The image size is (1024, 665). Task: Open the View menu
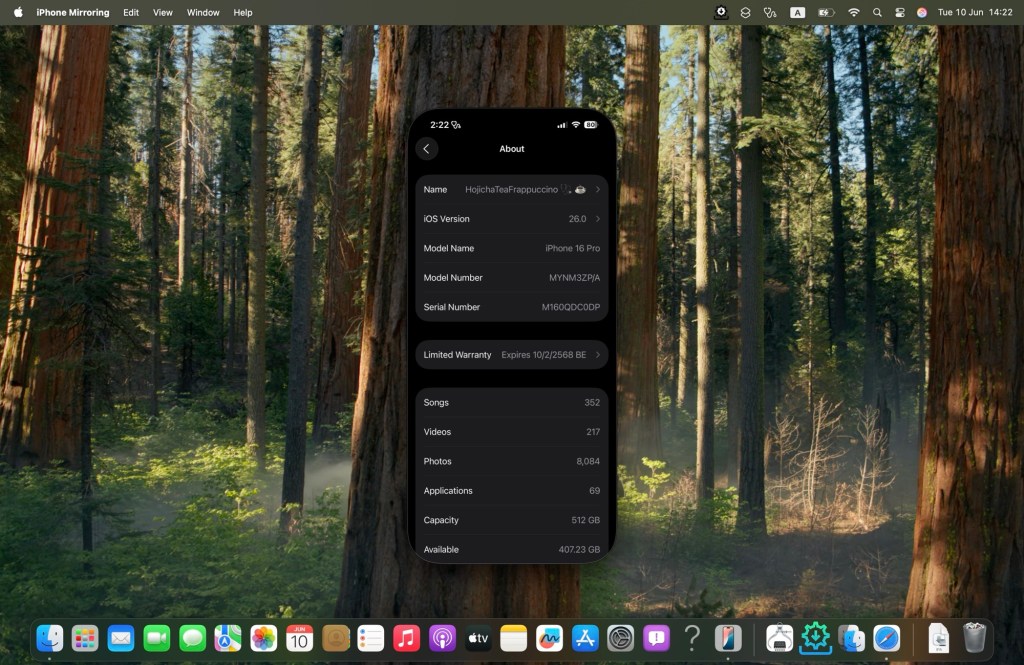tap(162, 12)
